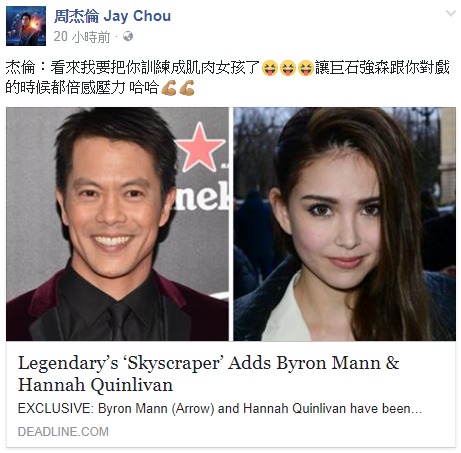Screen dimensions: 461x453
Task: Click the EXCLUSIVE: Byron Mann (Arrow) description text
Action: pyautogui.click(x=220, y=408)
